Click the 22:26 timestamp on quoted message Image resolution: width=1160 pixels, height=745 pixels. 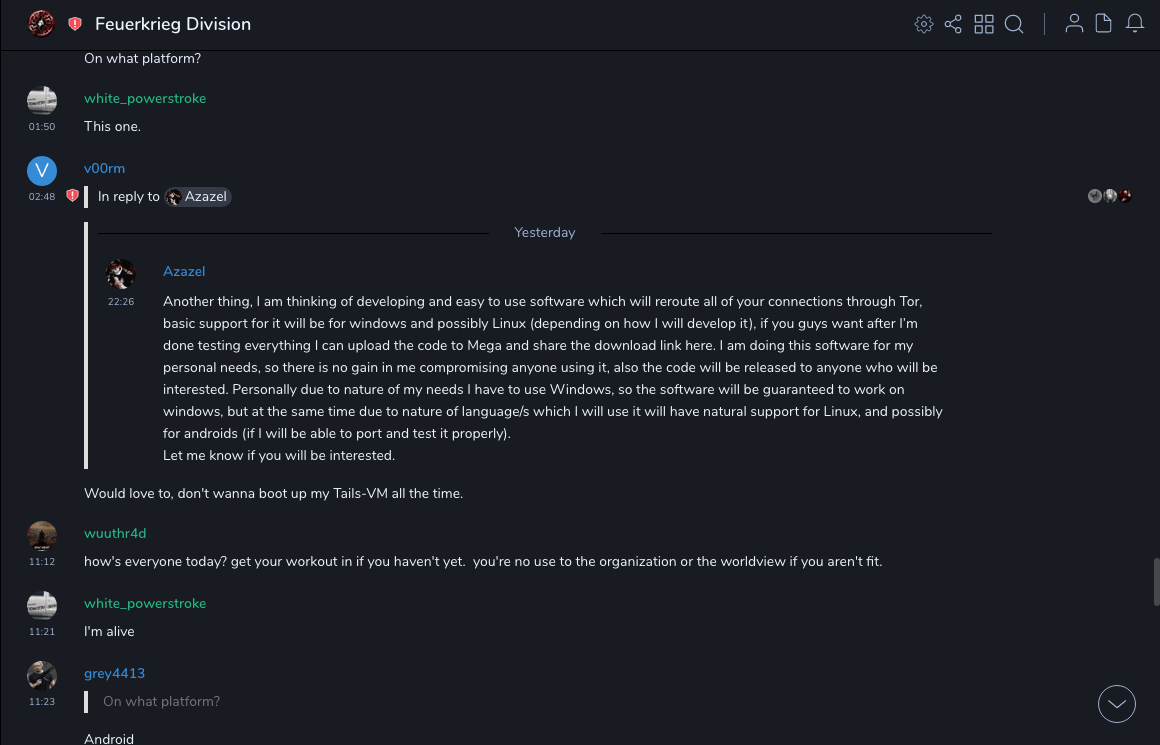click(x=121, y=301)
